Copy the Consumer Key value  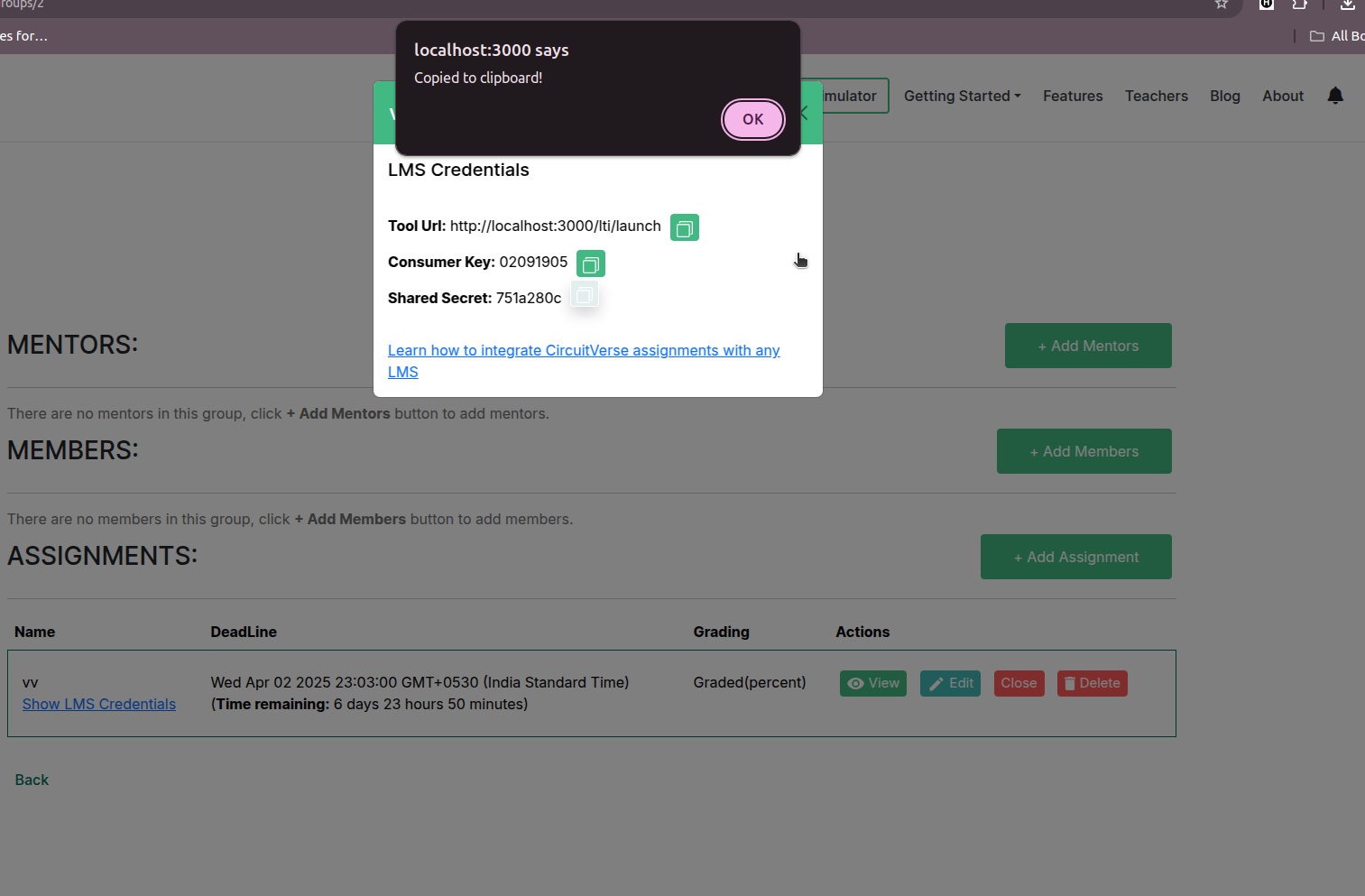[x=590, y=263]
